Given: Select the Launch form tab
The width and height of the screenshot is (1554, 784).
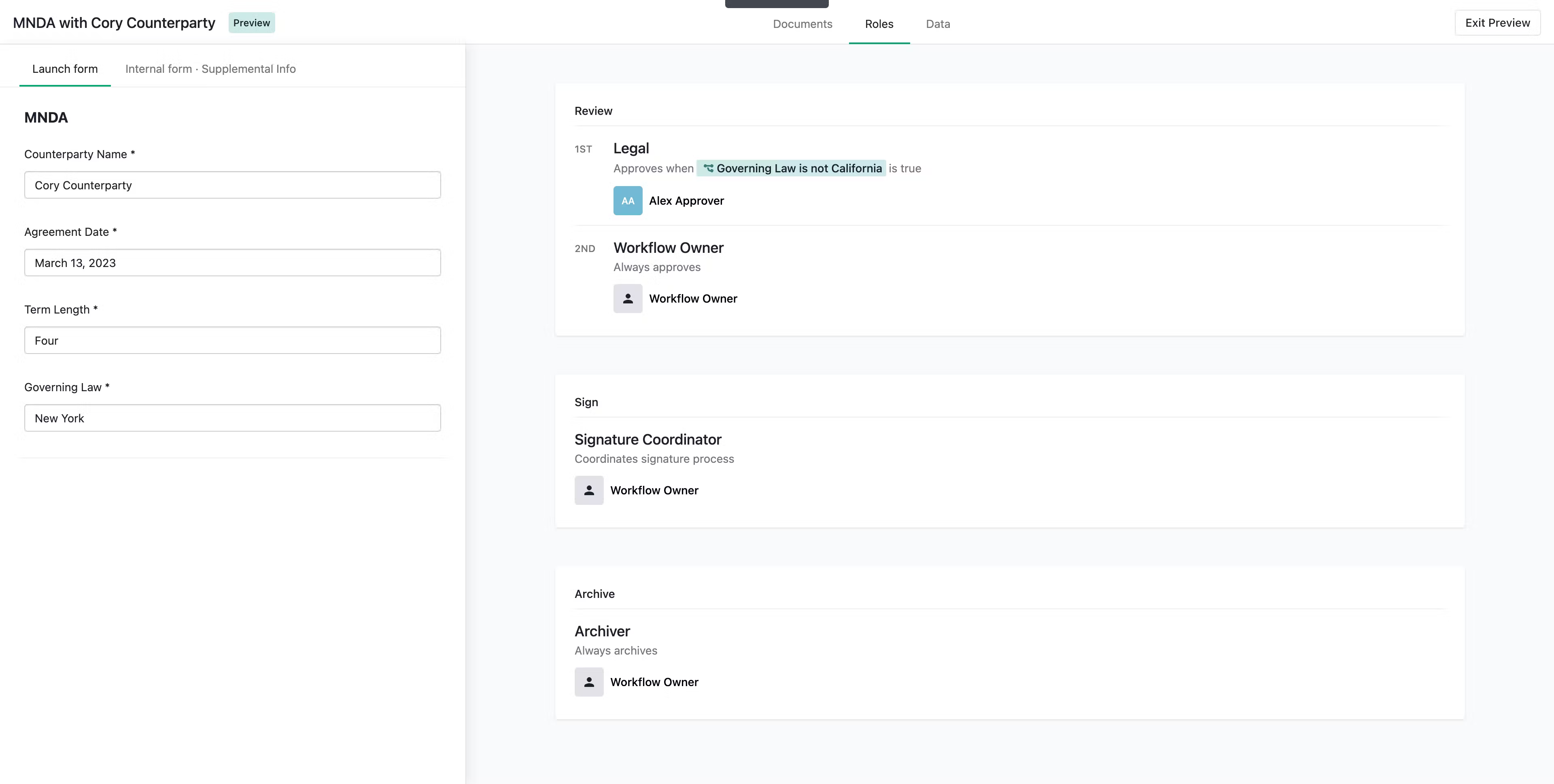Looking at the screenshot, I should (65, 69).
